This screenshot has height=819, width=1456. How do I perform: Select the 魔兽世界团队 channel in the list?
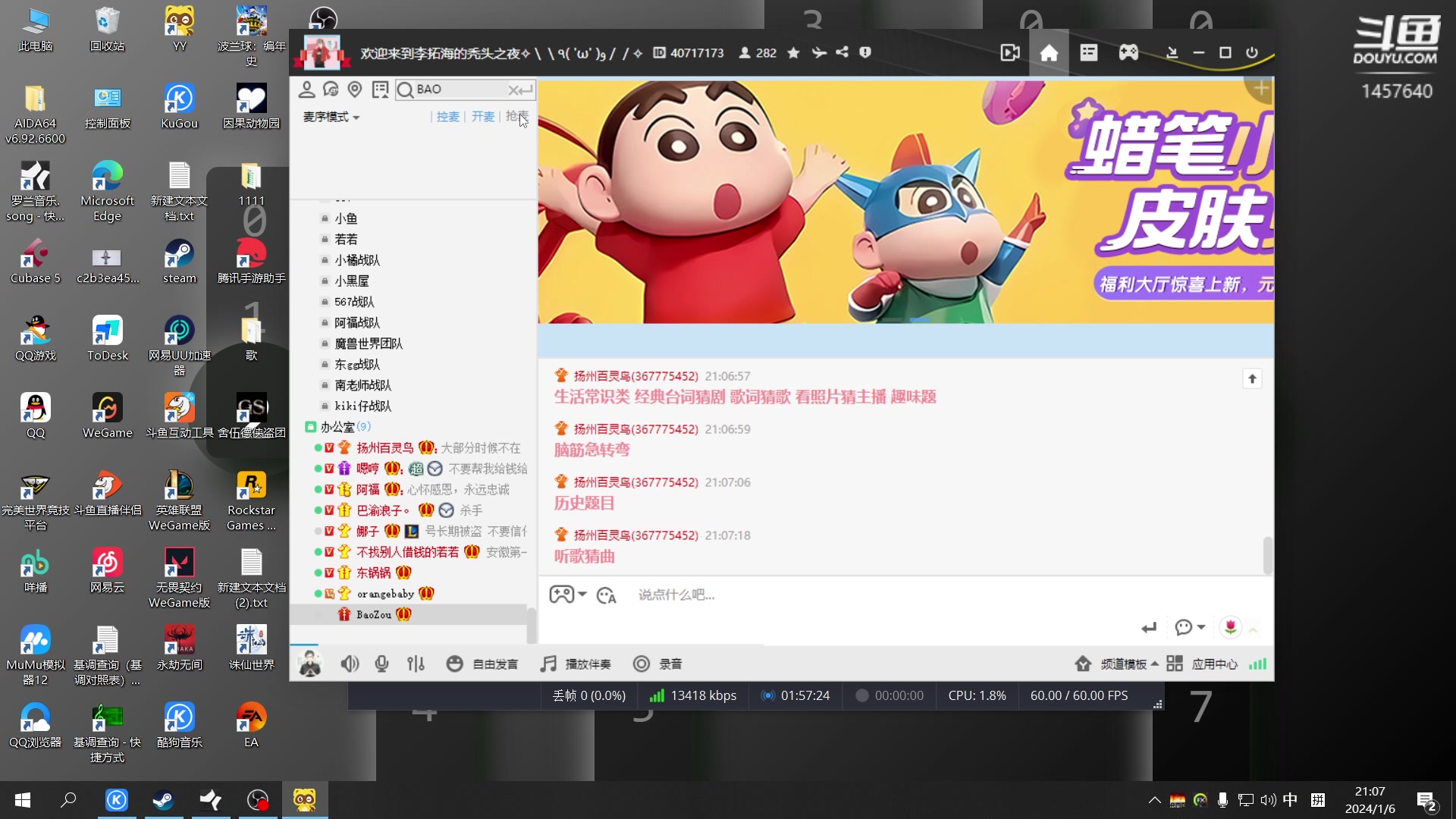tap(370, 344)
